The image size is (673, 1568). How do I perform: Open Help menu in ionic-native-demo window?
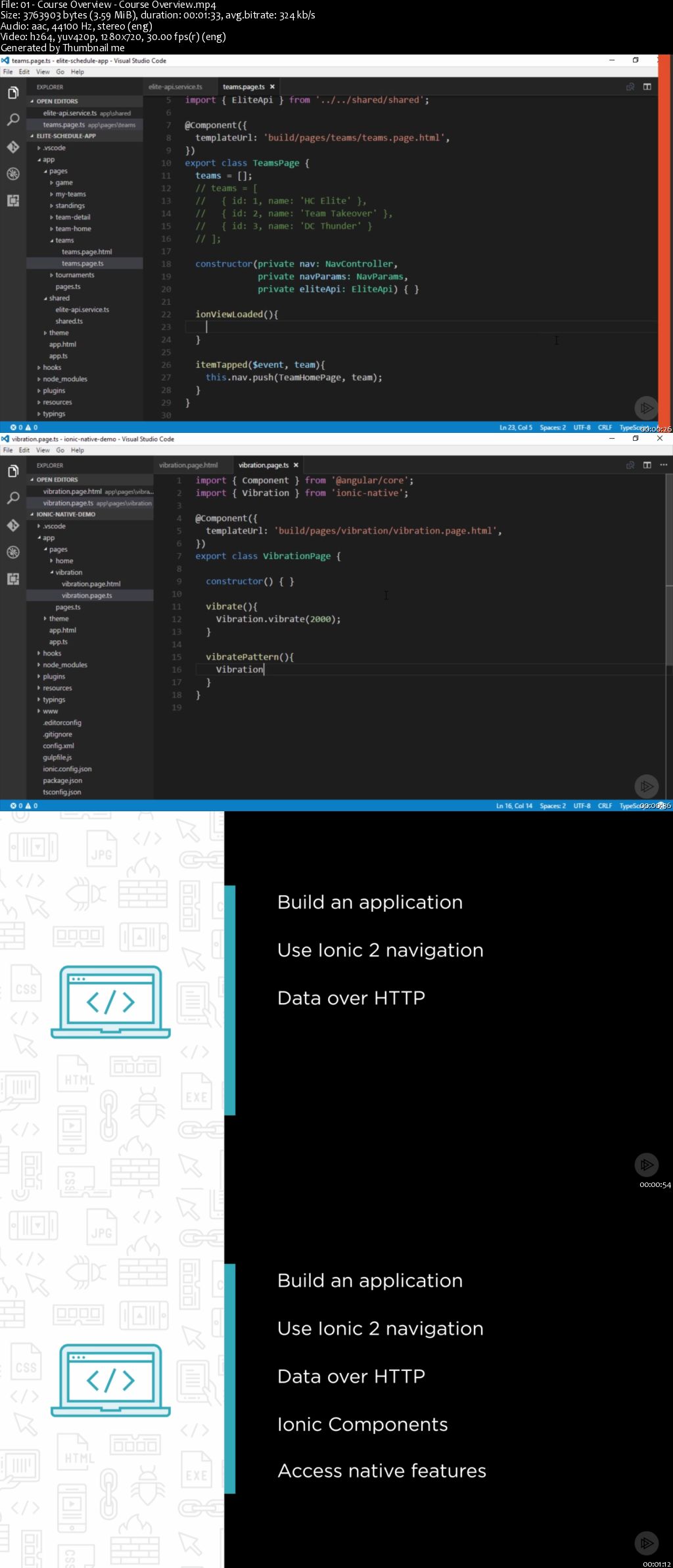(78, 450)
